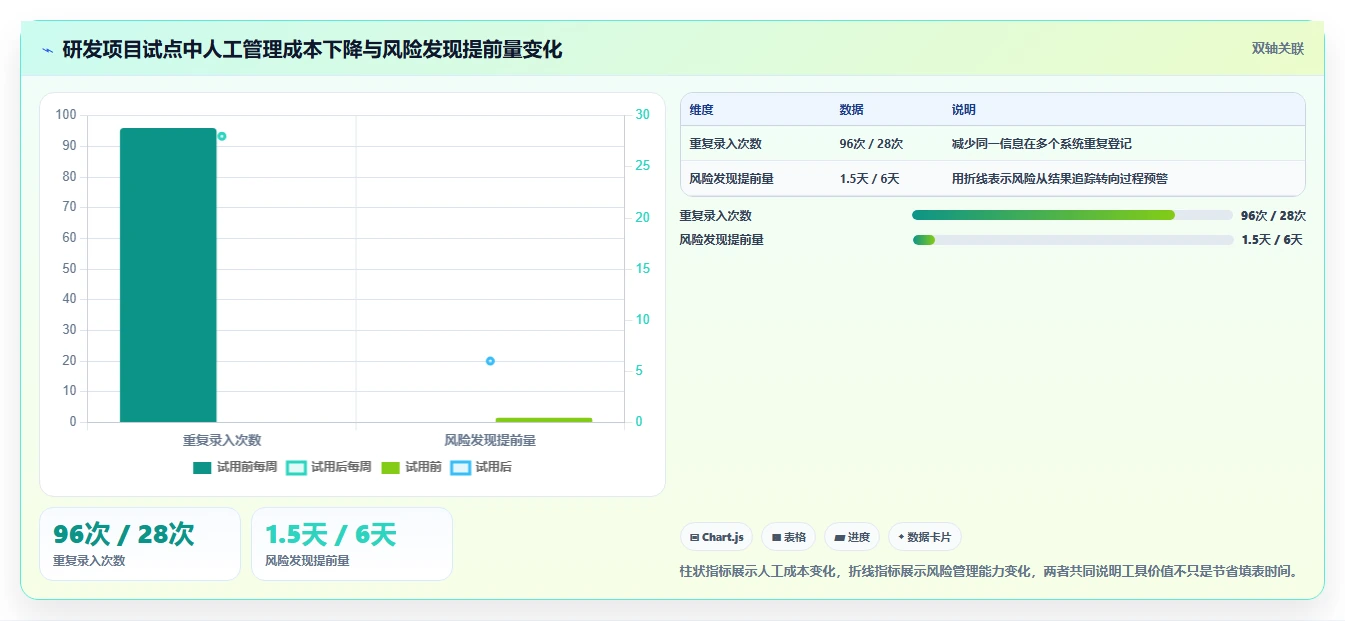Viewport: 1345px width, 621px height.
Task: Click the 1.5天 / 6天 table cell
Action: tap(869, 179)
